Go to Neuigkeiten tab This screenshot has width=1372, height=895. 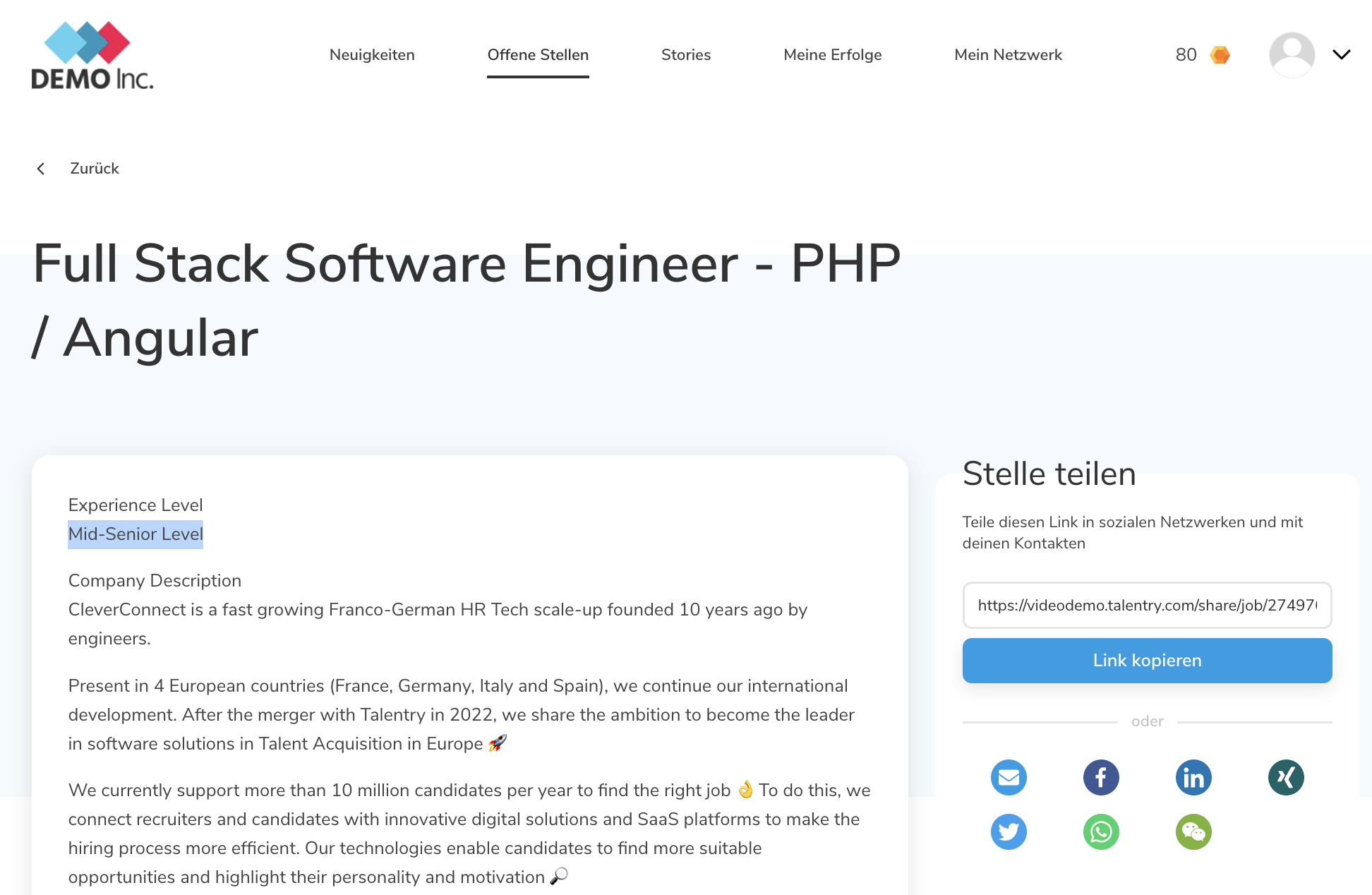(372, 55)
